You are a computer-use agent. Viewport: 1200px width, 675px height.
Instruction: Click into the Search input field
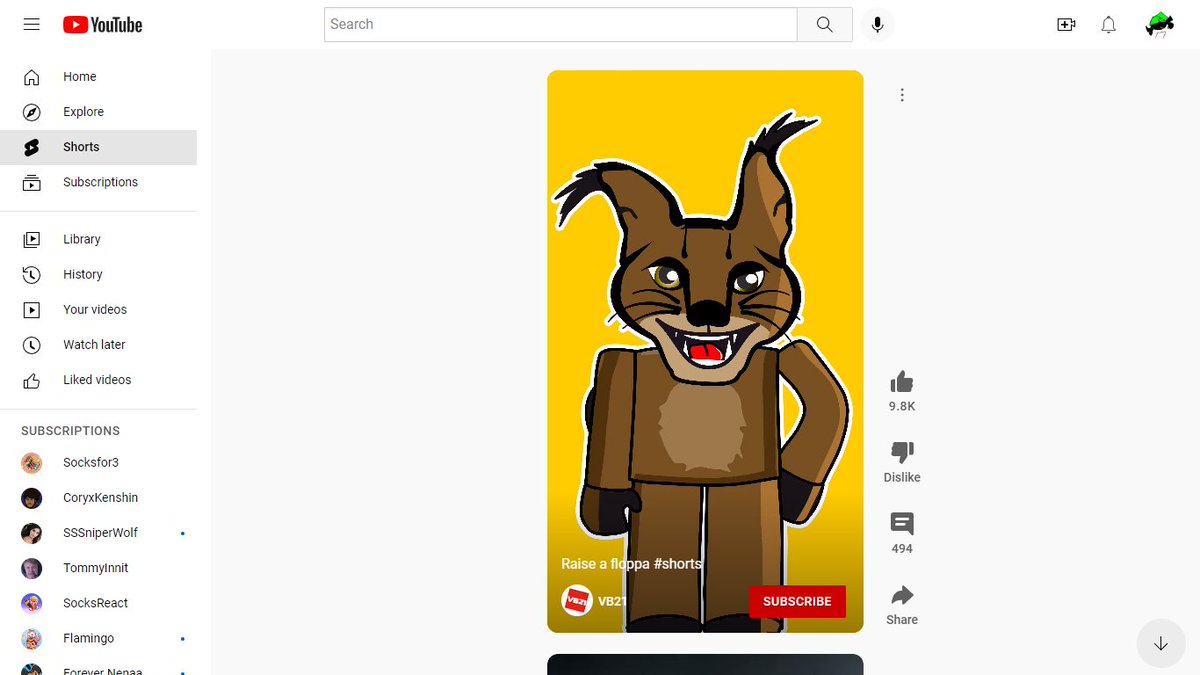point(560,25)
